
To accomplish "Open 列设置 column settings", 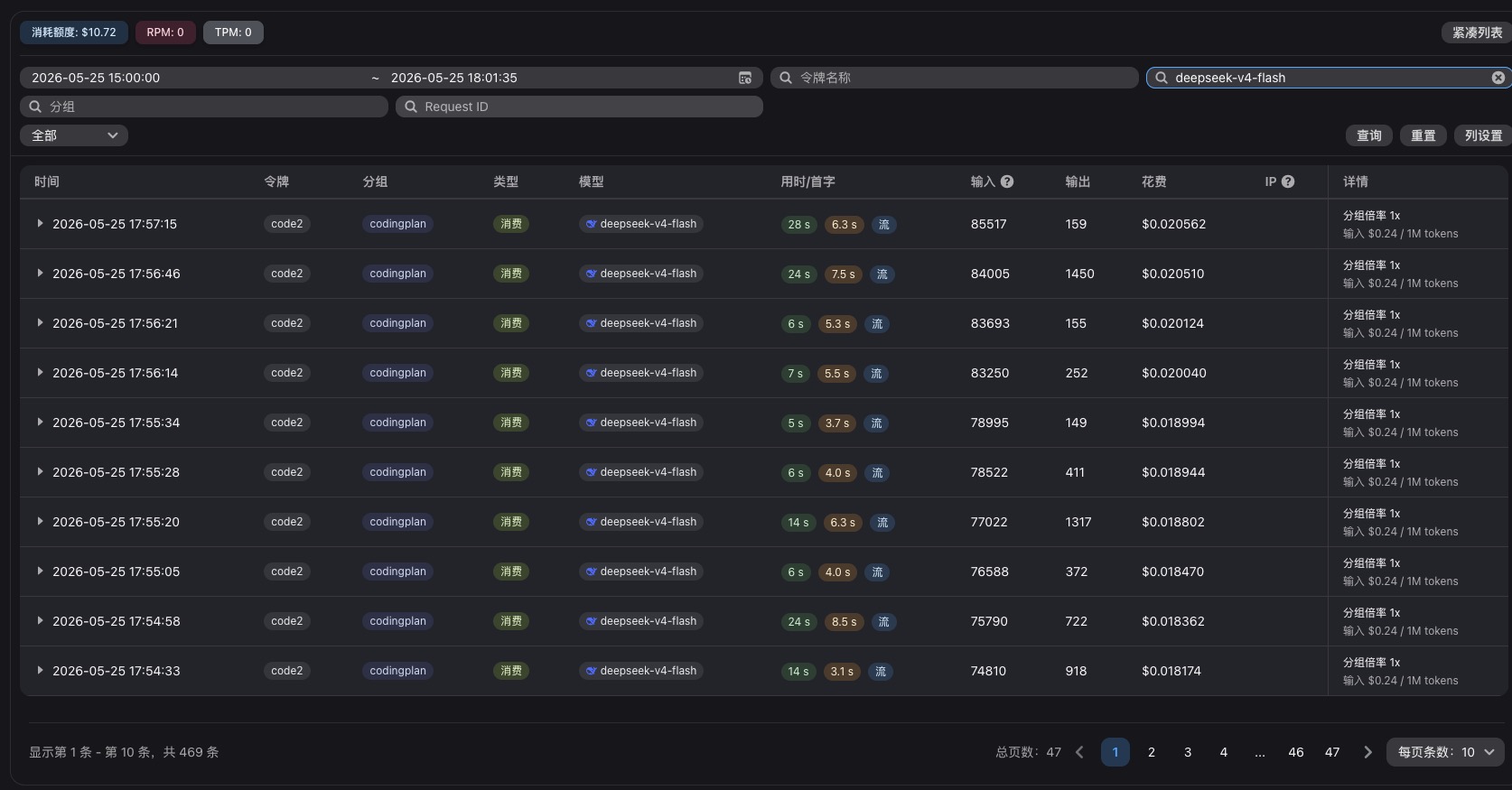I will tap(1483, 135).
